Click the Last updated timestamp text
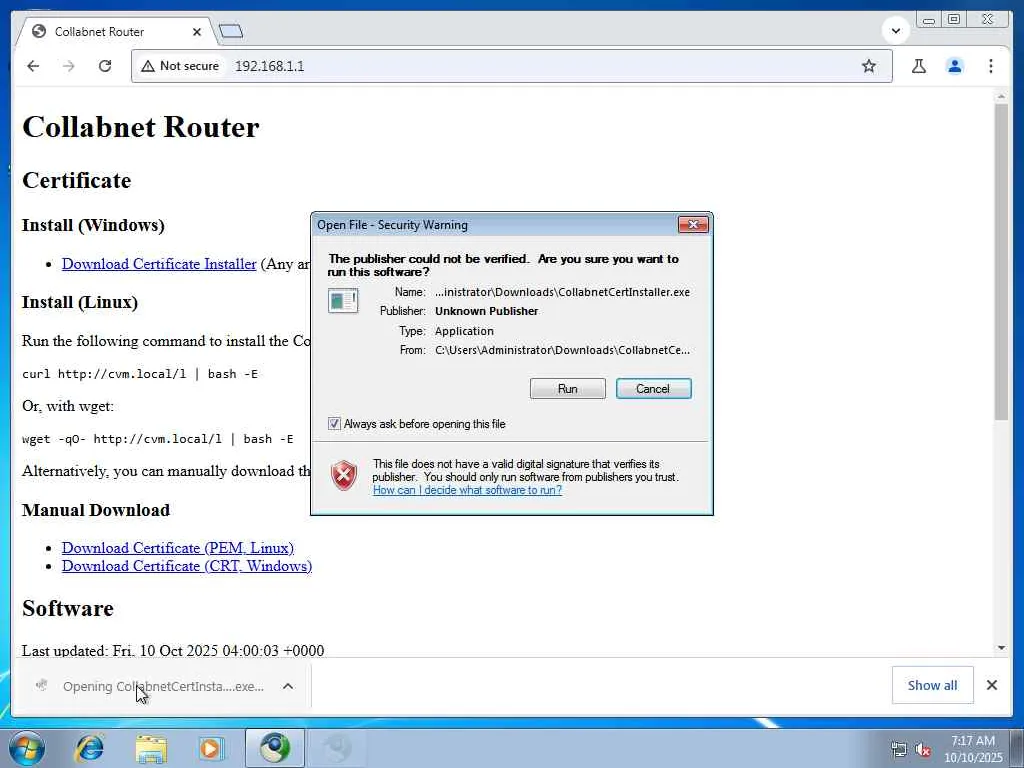 click(173, 651)
